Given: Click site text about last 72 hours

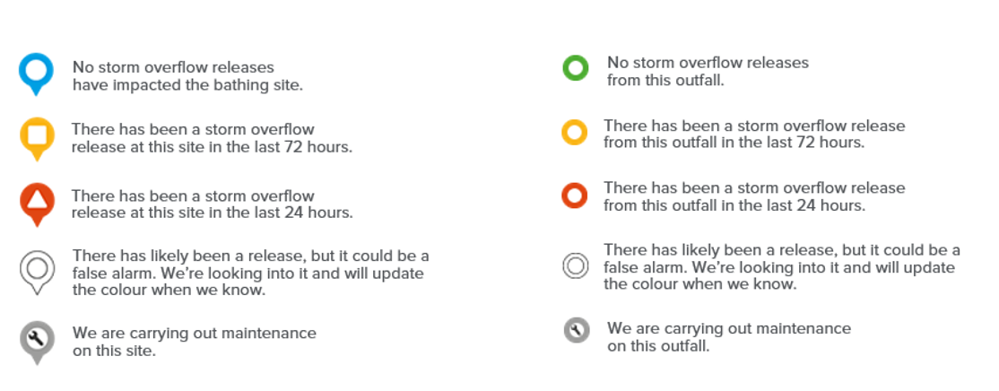Looking at the screenshot, I should click(x=212, y=138).
